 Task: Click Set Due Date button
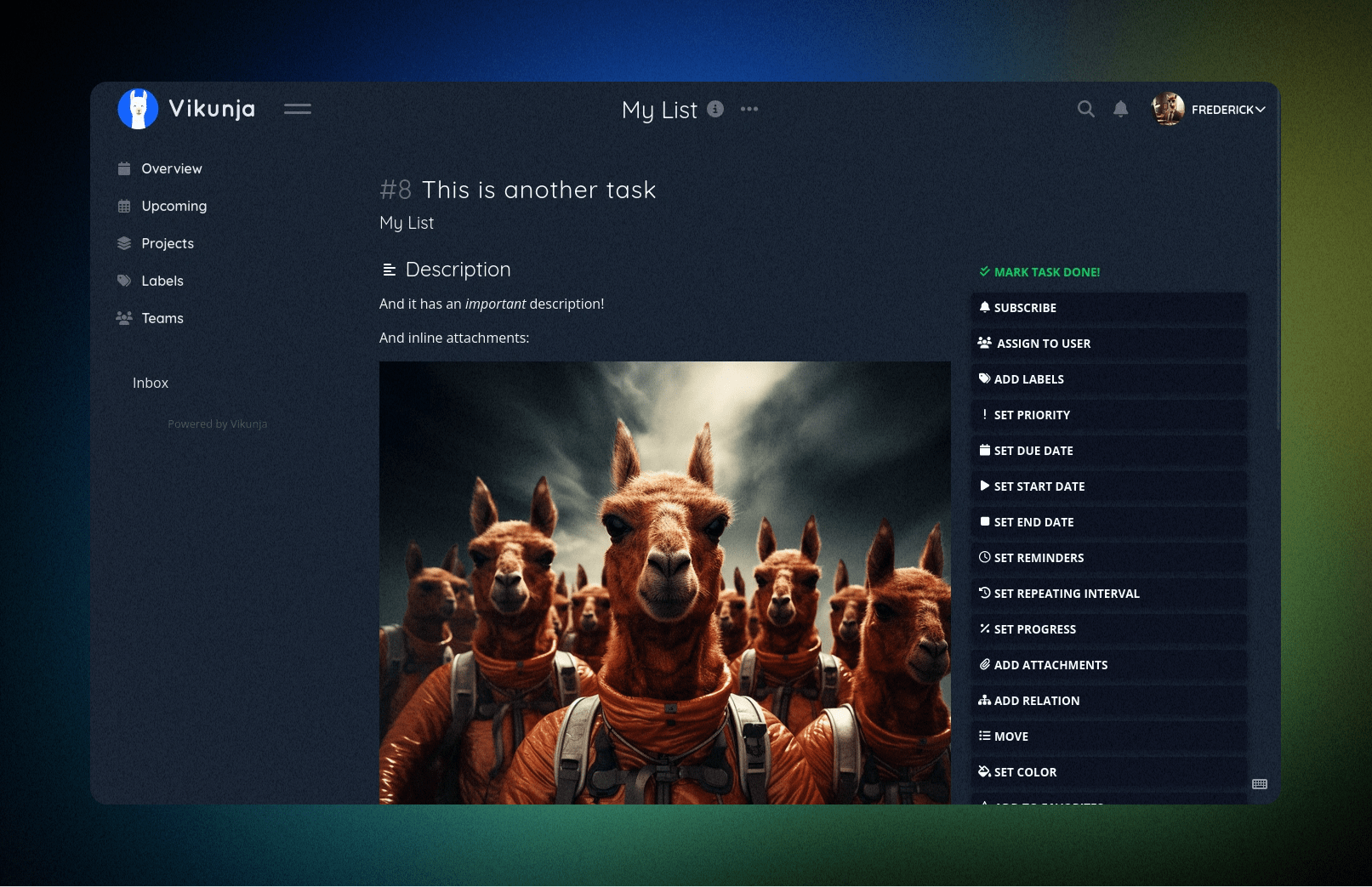click(x=1109, y=451)
